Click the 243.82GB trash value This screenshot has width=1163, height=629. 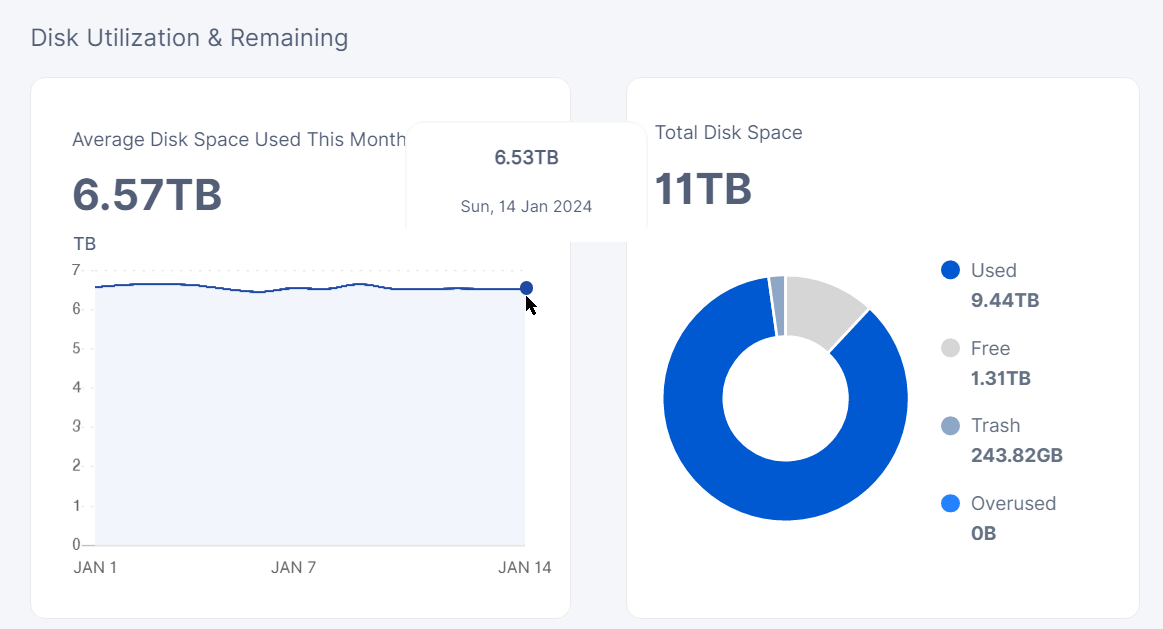pos(1016,456)
